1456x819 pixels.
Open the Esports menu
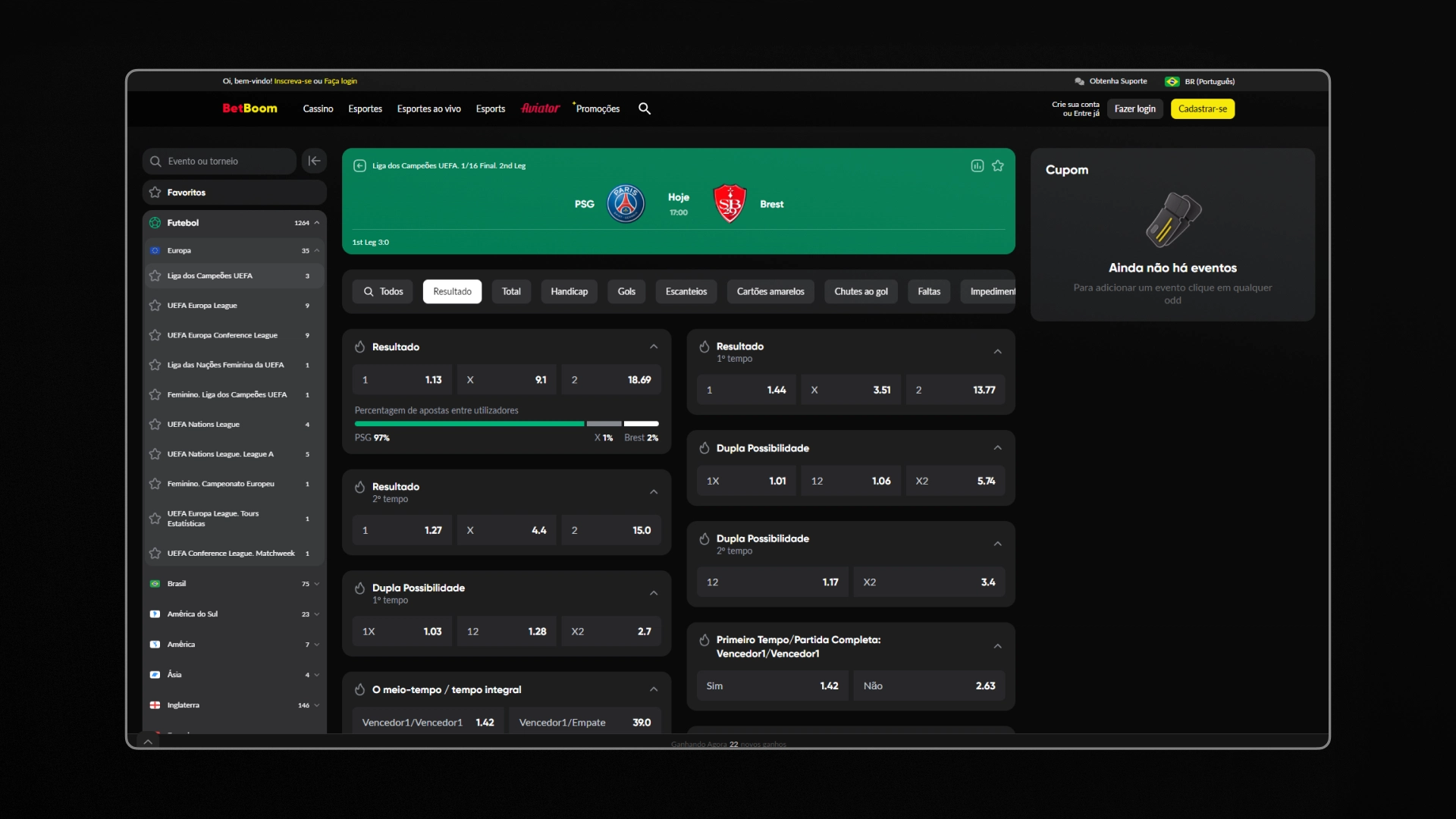(491, 108)
